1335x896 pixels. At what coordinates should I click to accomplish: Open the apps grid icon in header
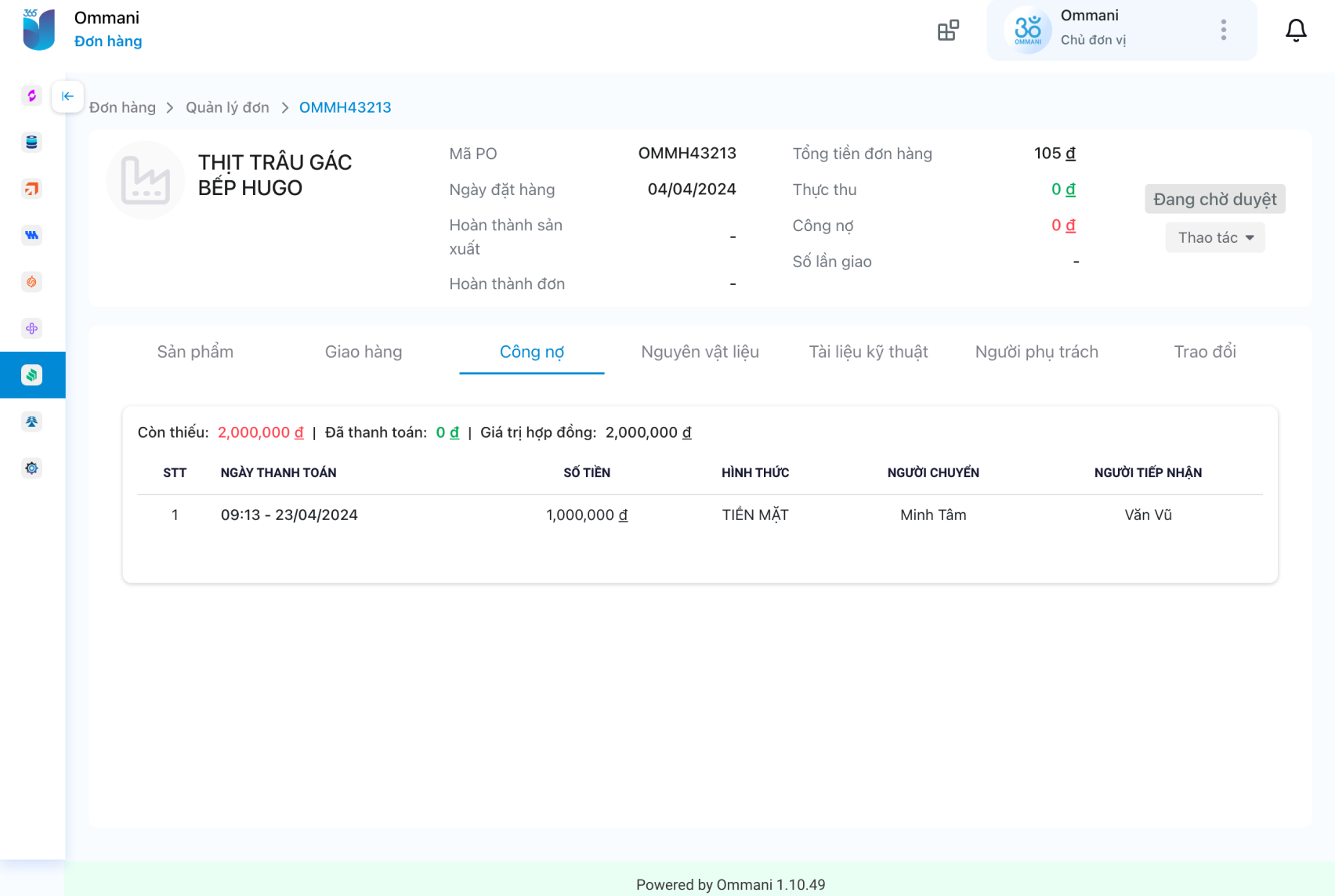click(948, 31)
